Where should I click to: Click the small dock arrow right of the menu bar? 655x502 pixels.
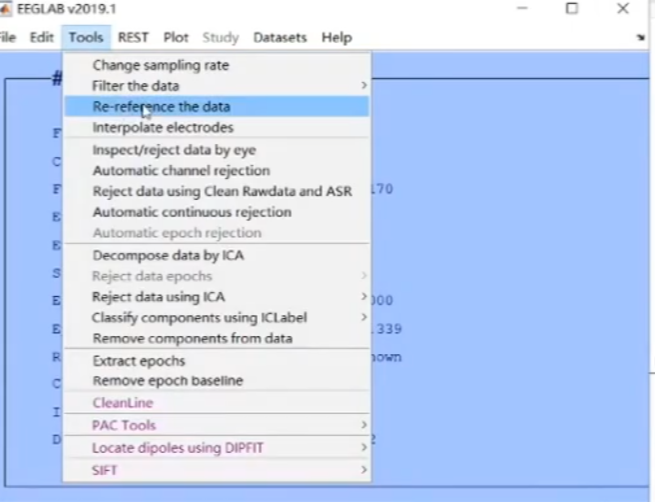[x=640, y=38]
